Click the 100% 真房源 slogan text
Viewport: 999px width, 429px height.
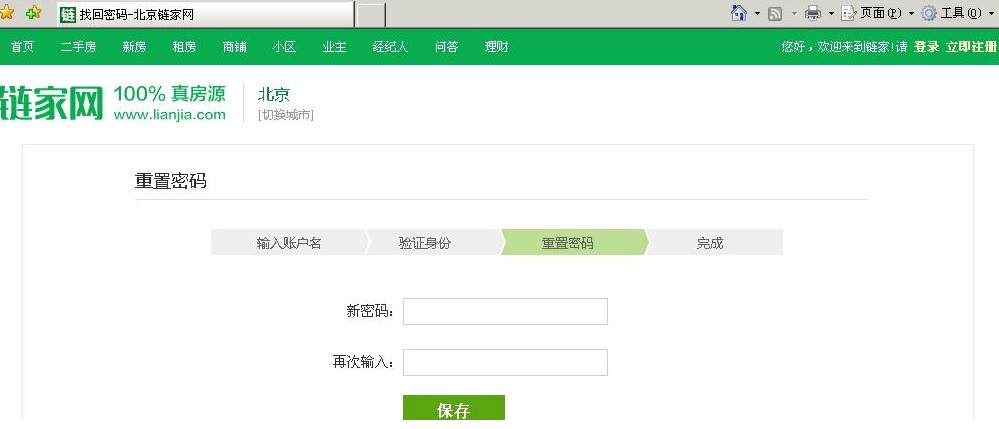pyautogui.click(x=169, y=94)
